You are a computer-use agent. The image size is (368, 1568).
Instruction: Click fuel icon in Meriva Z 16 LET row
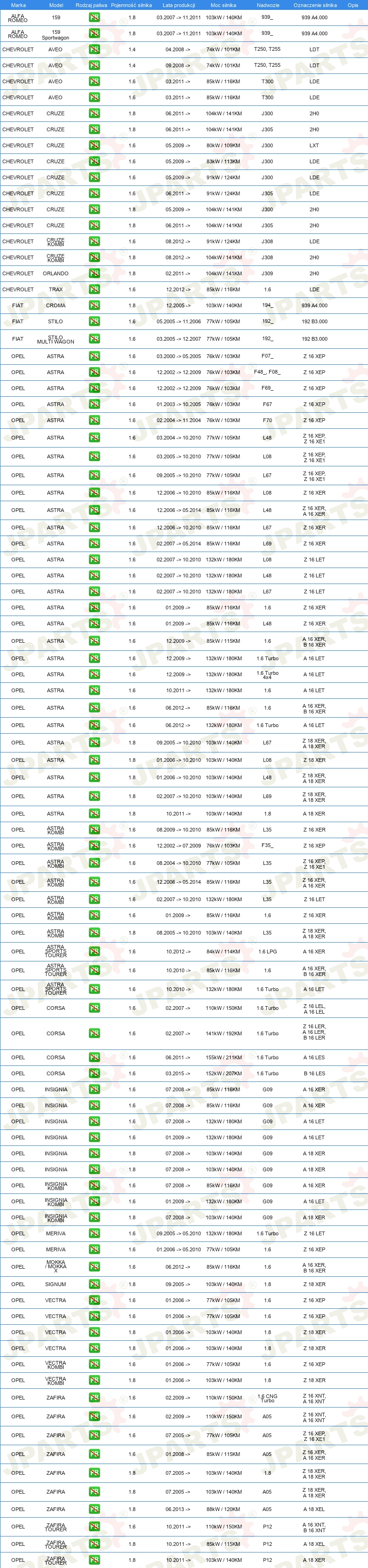94,1233
